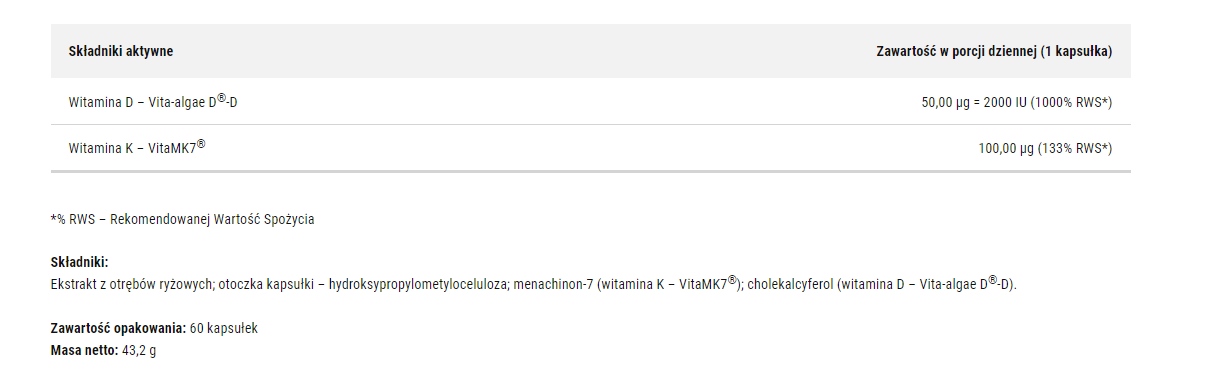Click the menachinon-7 ingredient text
This screenshot has width=1219, height=377.
click(x=553, y=285)
